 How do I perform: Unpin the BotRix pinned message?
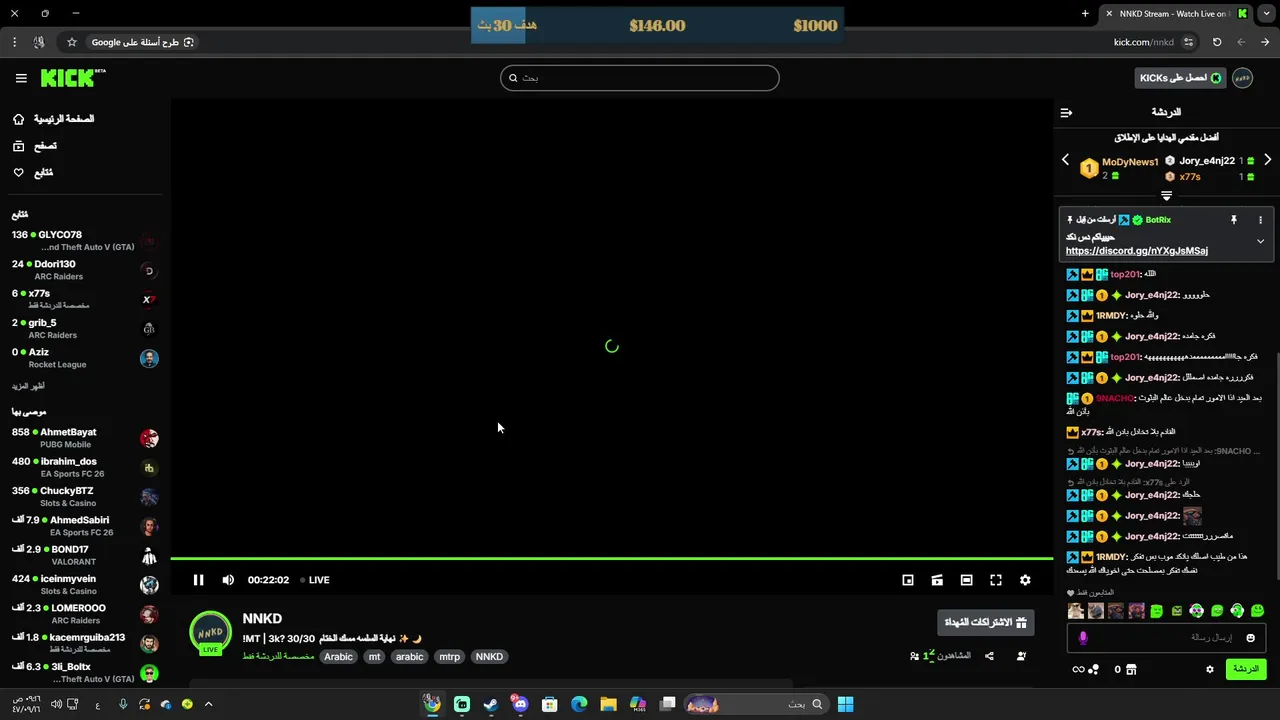(1233, 220)
